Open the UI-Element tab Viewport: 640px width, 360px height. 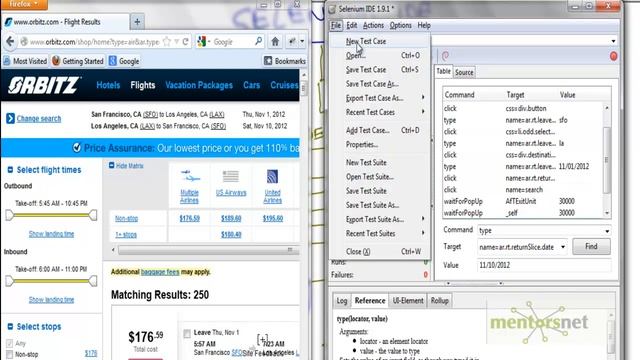(408, 301)
